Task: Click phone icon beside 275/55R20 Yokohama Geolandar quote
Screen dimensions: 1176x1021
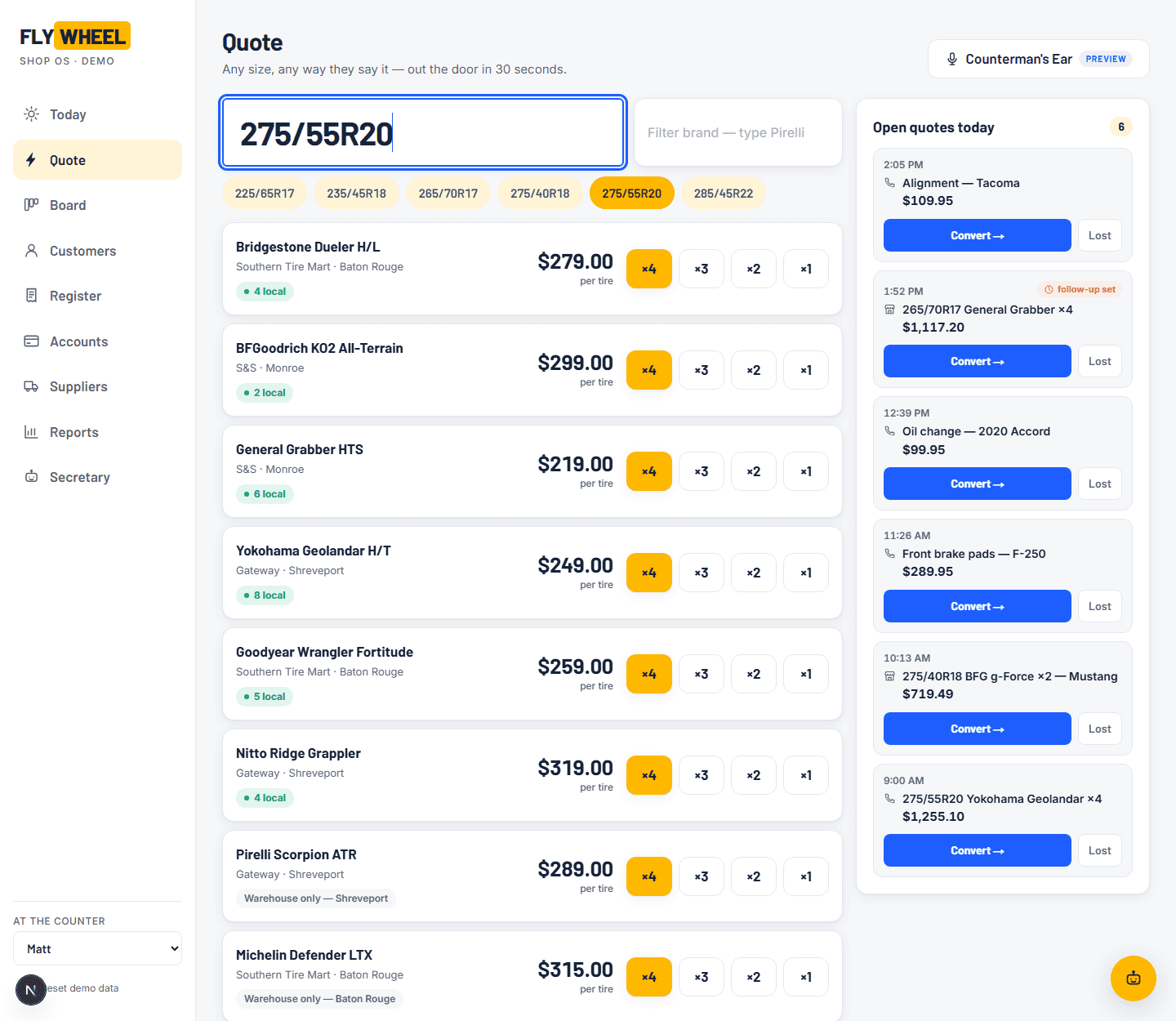Action: pos(890,799)
